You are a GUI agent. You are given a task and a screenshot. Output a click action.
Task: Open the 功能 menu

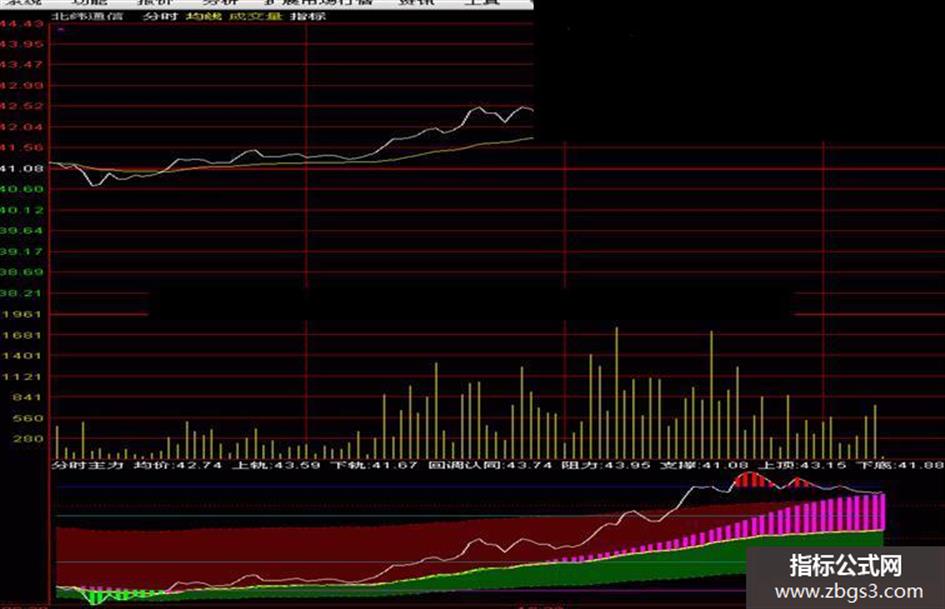point(89,2)
